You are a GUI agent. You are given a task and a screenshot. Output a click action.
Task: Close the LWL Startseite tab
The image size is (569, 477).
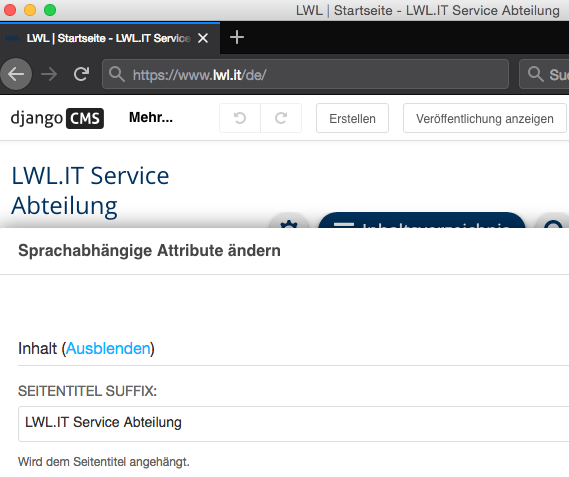(203, 38)
